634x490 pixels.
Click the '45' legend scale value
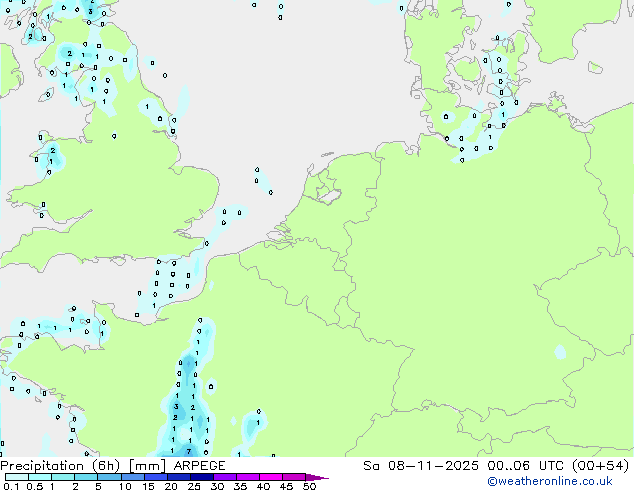pyautogui.click(x=286, y=486)
